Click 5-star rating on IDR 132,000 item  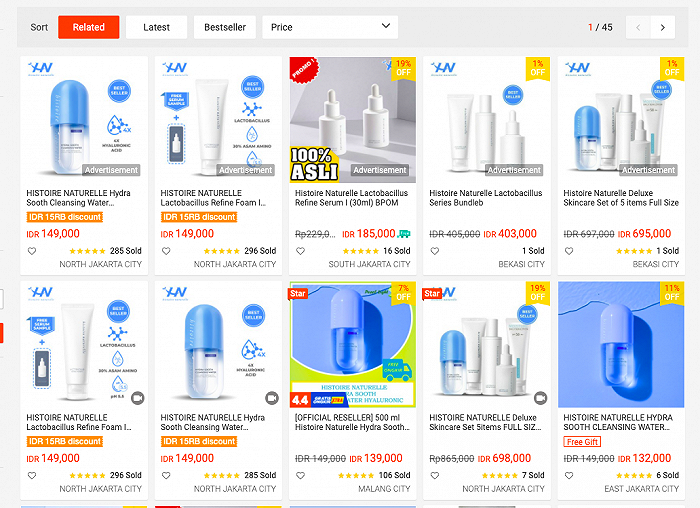pos(634,475)
